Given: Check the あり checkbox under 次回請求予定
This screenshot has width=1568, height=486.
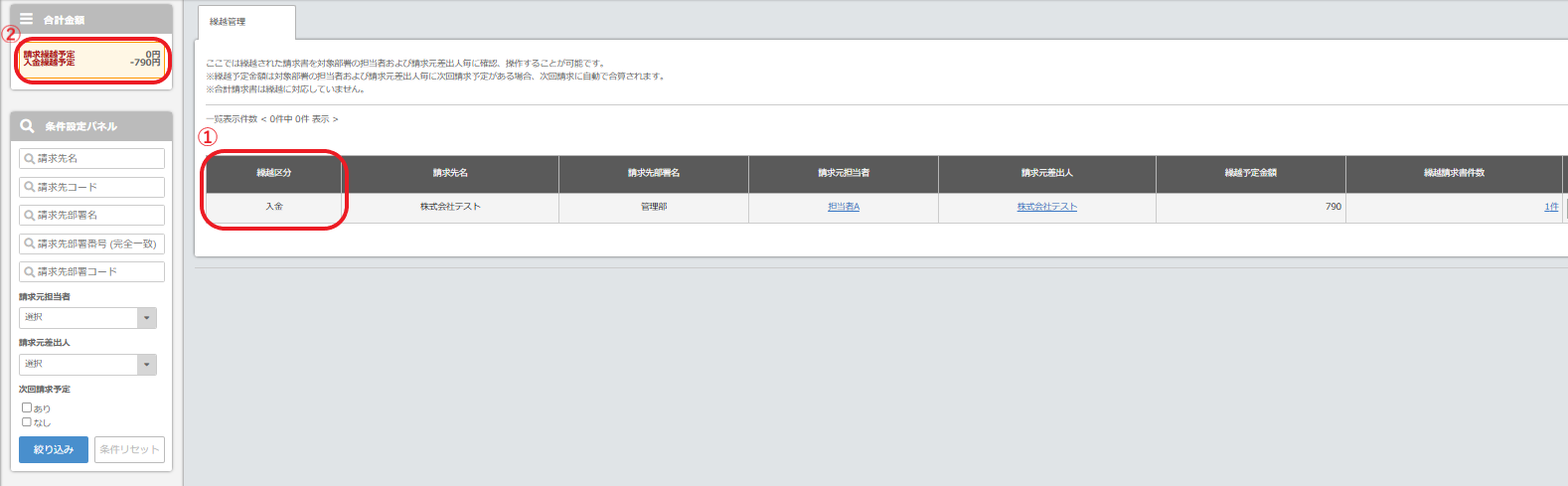Looking at the screenshot, I should point(27,407).
